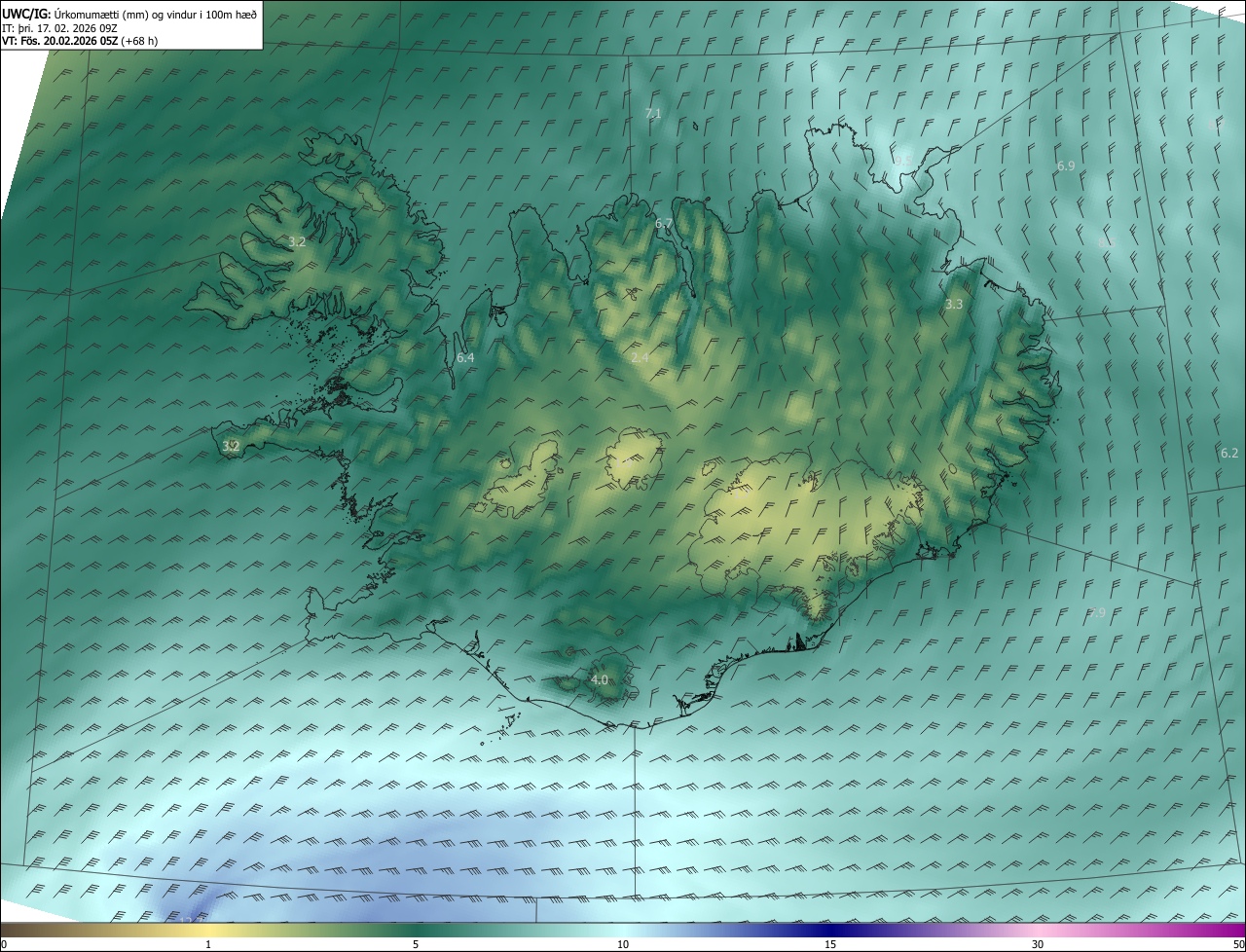Click the 8.5 value label on the map
The image size is (1246, 952).
[x=1107, y=242]
